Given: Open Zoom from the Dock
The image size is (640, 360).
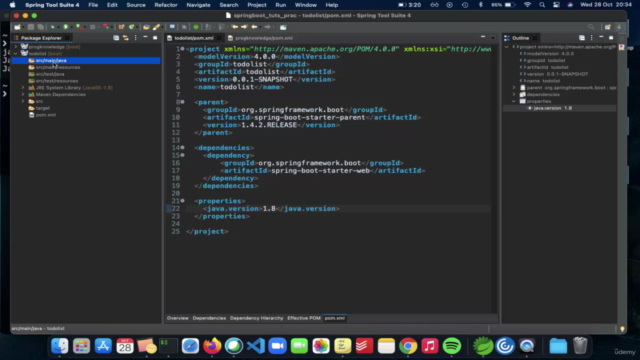Looking at the screenshot, I should [278, 346].
